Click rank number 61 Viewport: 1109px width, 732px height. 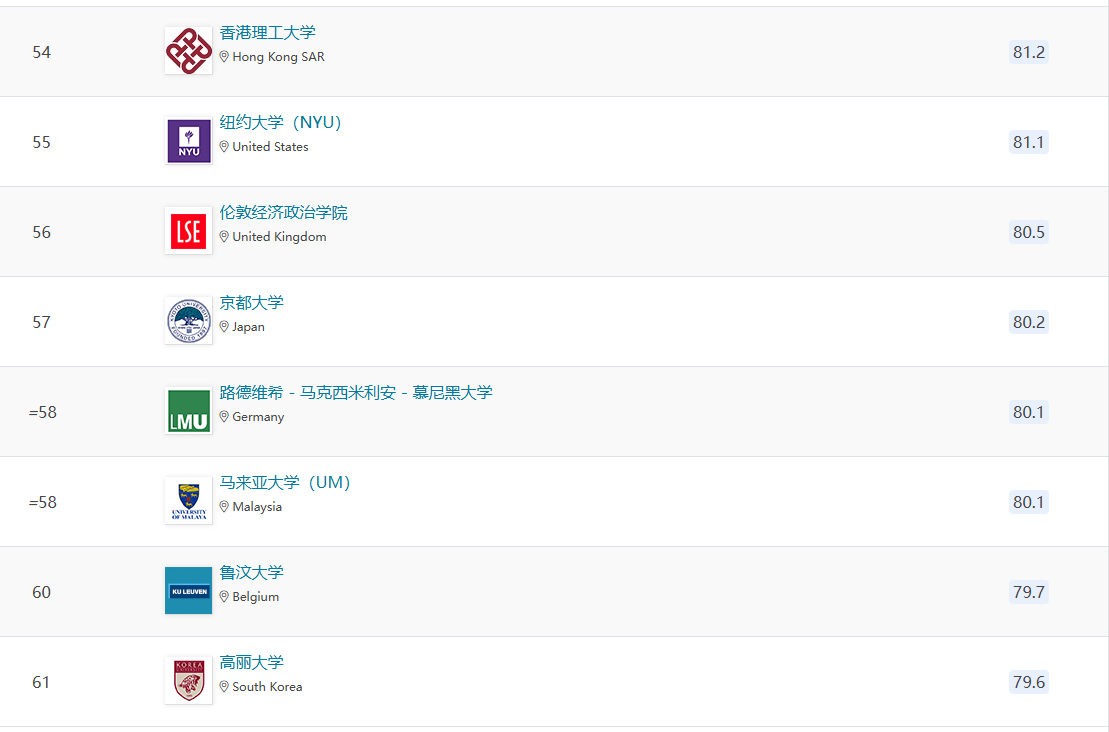click(42, 682)
